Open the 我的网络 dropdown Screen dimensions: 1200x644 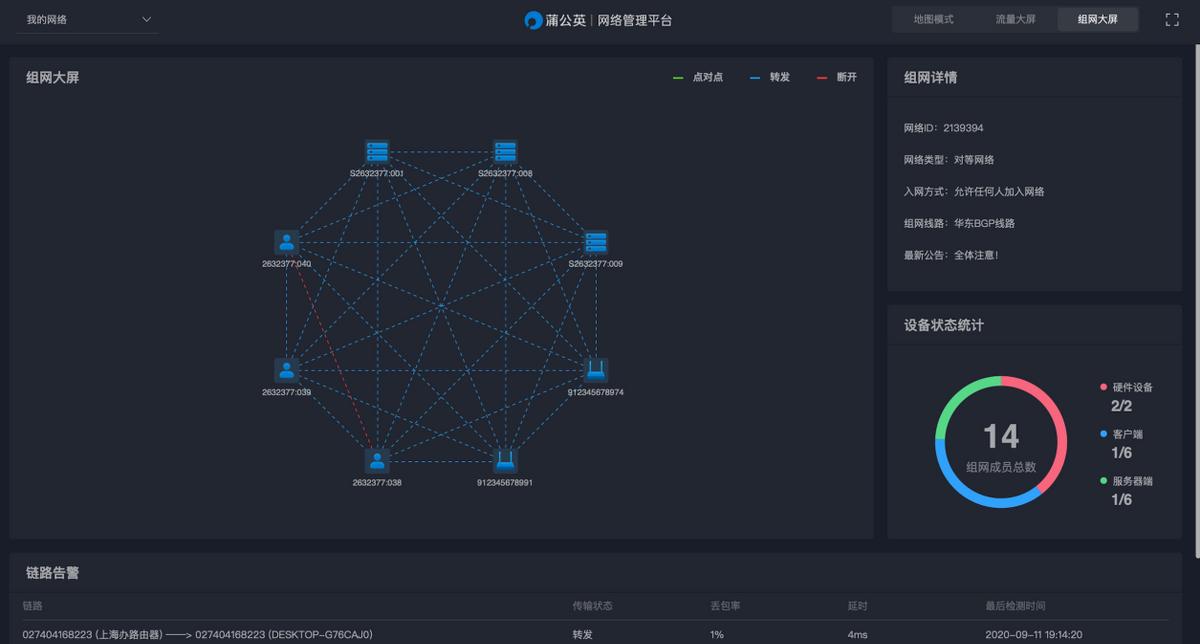pos(88,20)
